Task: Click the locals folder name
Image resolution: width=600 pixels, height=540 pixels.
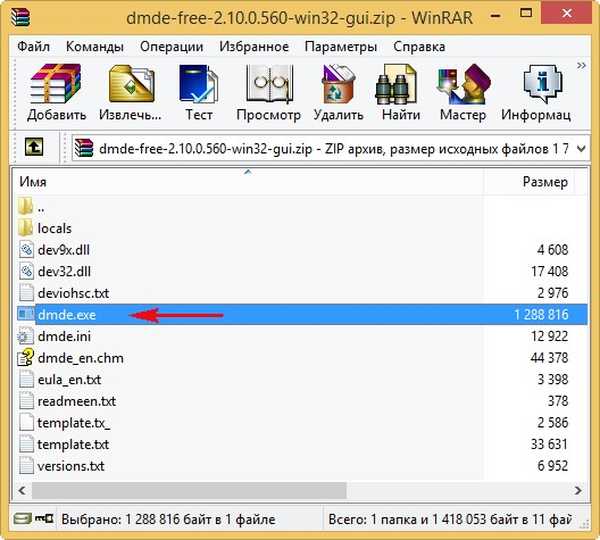Action: [x=55, y=228]
